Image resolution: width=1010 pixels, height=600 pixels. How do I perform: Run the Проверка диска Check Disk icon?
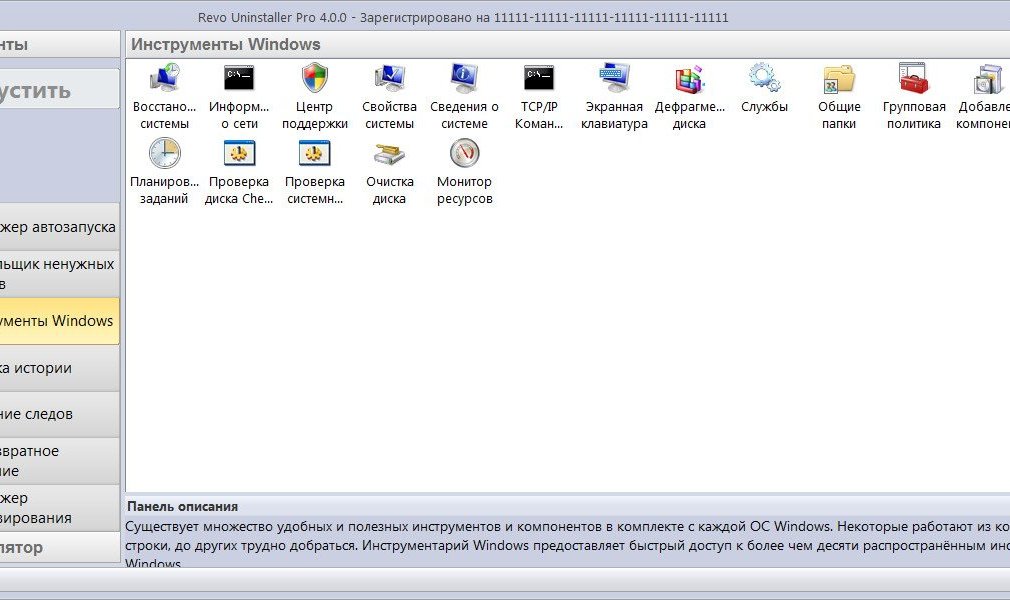(x=239, y=154)
